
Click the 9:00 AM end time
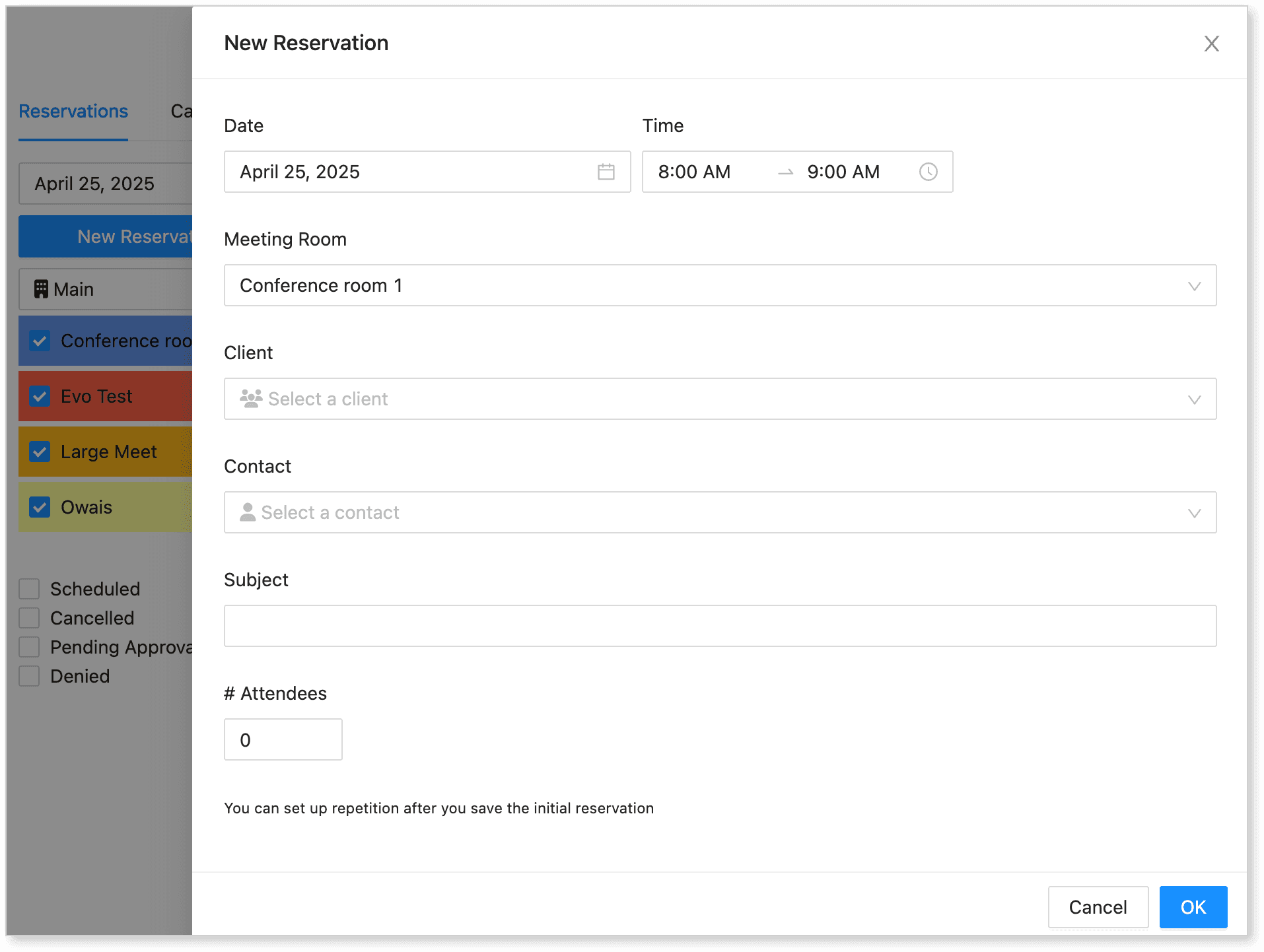[843, 172]
